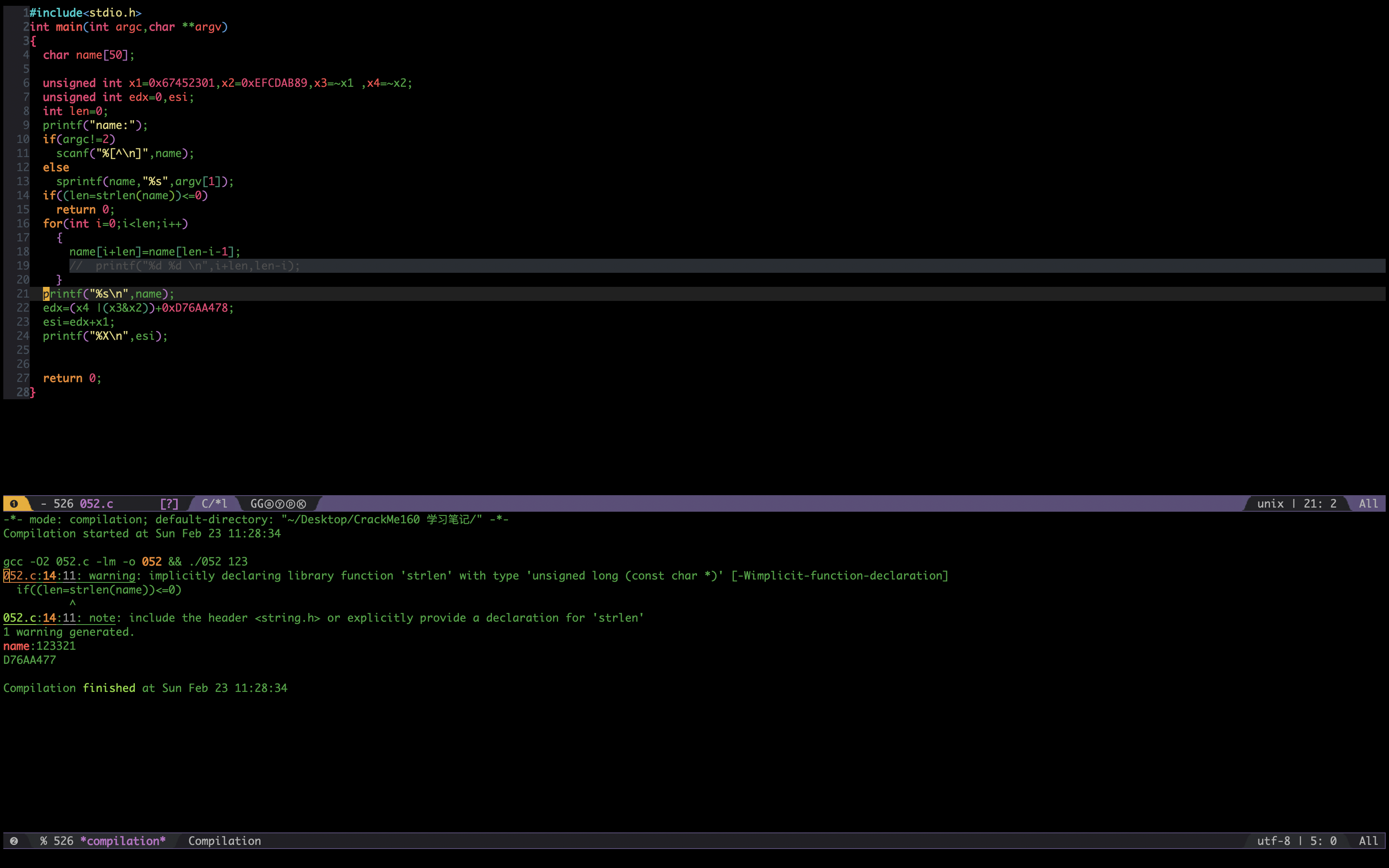Toggle the '%' read-only indicator of compilation buffer
The width and height of the screenshot is (1389, 868).
point(44,840)
